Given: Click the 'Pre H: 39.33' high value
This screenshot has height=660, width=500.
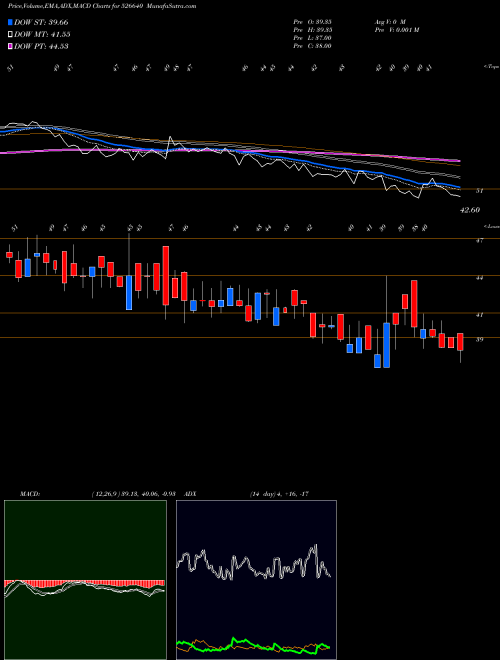Looking at the screenshot, I should coord(312,29).
